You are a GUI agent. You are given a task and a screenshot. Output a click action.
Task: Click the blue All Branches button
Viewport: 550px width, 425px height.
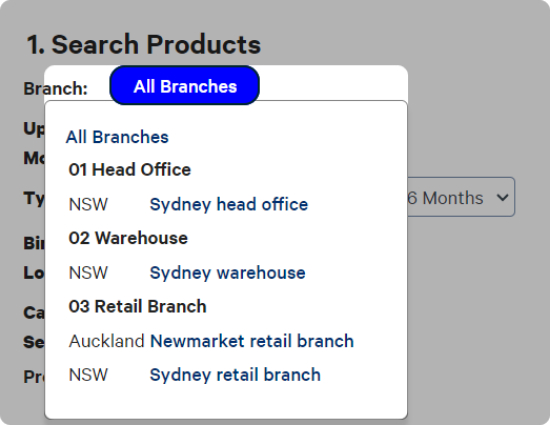[x=185, y=85]
